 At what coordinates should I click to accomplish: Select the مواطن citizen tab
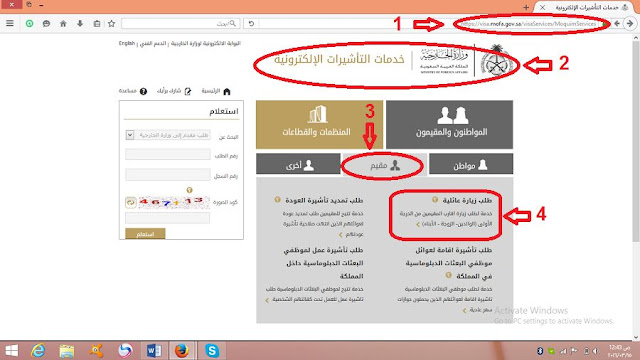[x=471, y=165]
